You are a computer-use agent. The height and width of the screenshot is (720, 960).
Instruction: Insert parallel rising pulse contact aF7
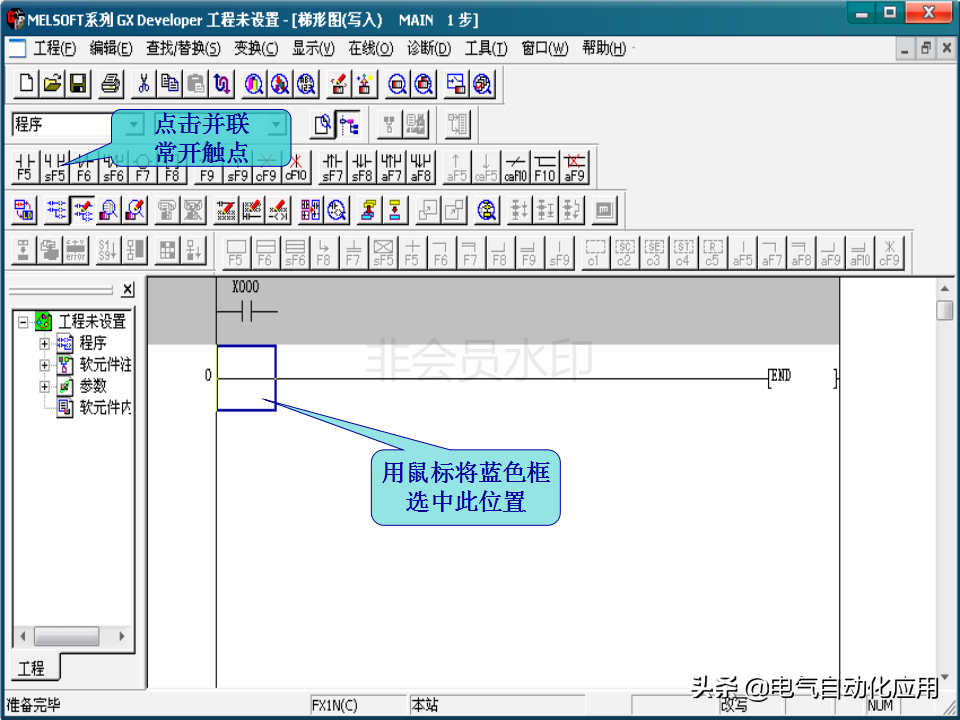[x=391, y=167]
